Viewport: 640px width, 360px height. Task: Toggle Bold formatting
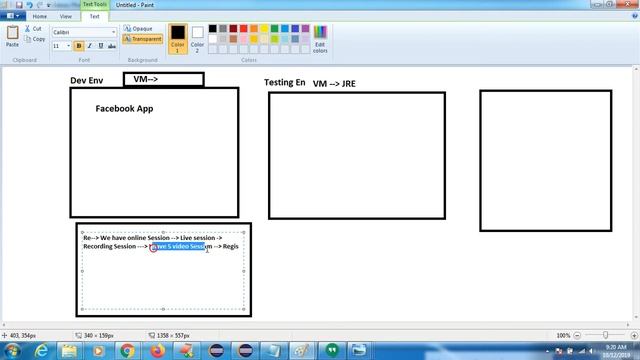click(79, 46)
